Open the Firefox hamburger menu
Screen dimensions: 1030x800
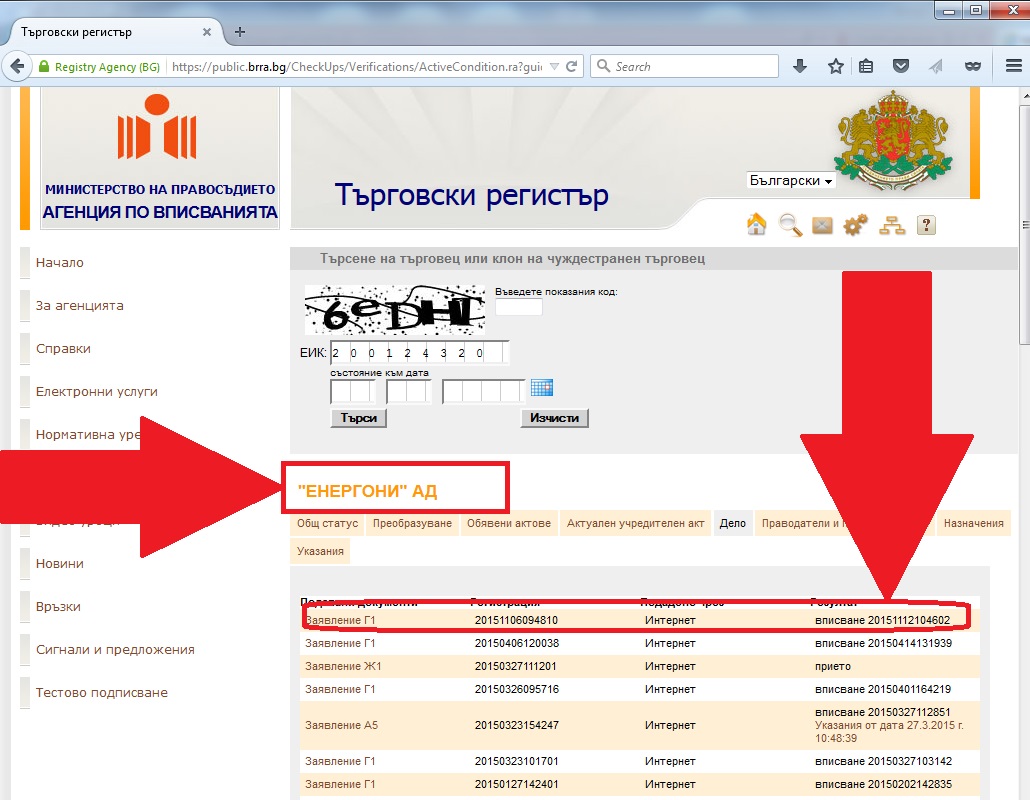(1012, 66)
